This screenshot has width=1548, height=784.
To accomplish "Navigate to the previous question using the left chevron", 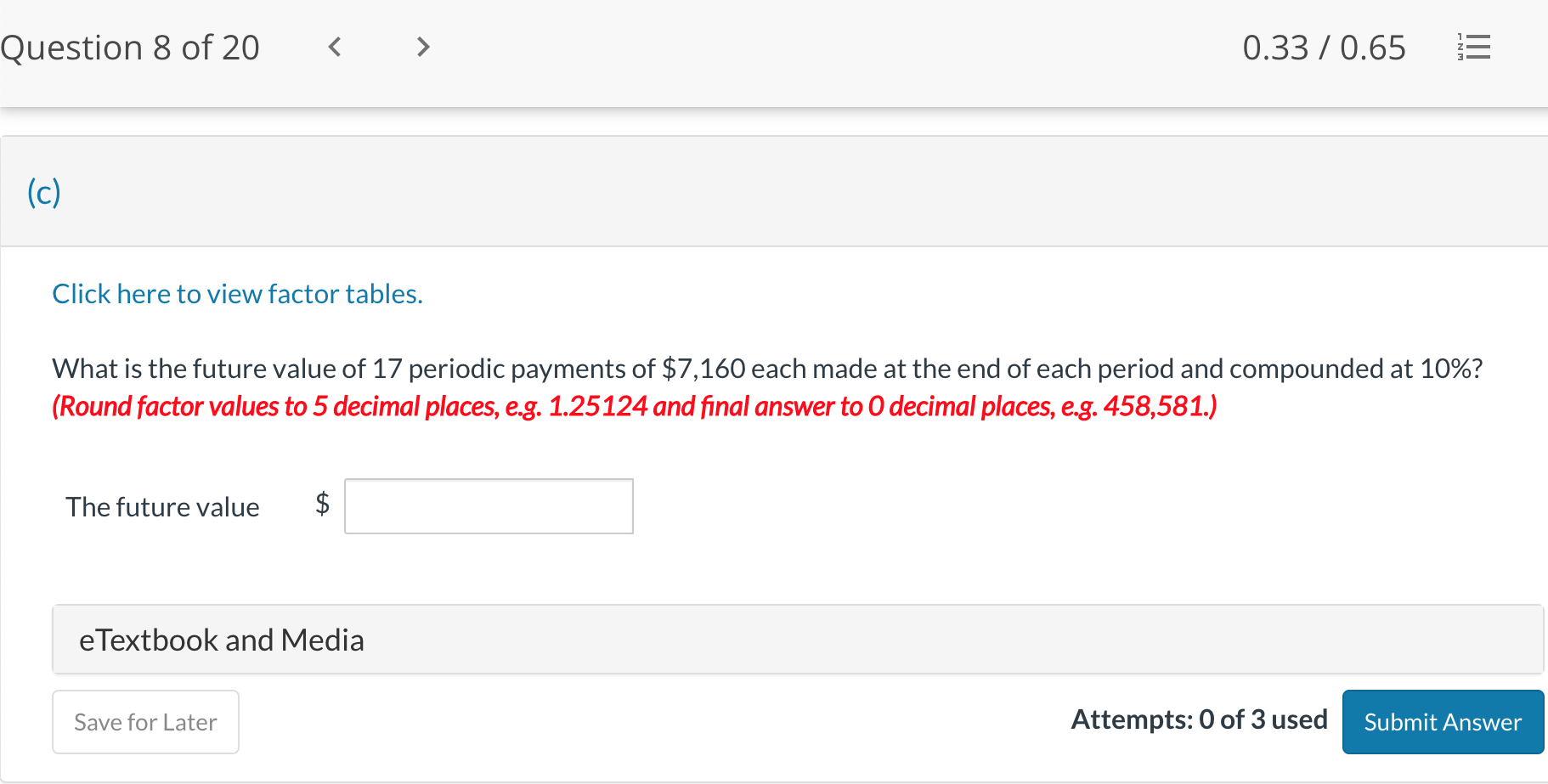I will (x=334, y=47).
